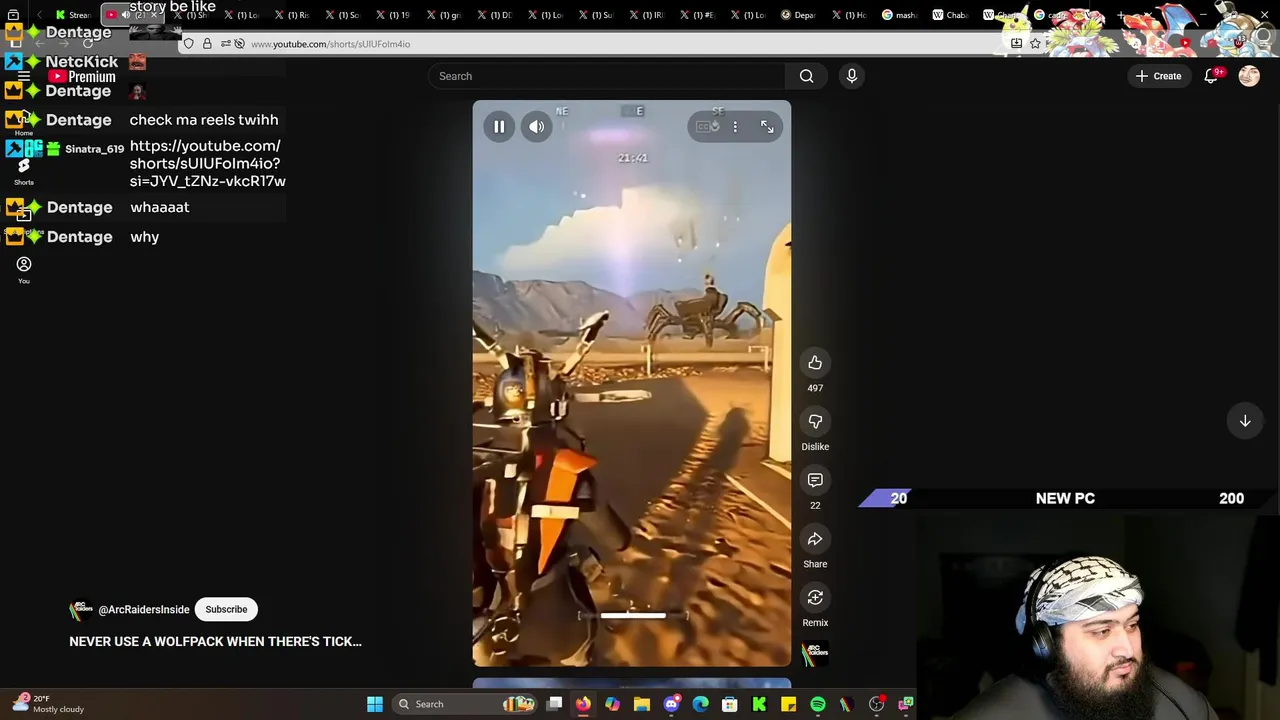
Task: Open the comments showing 22
Action: (x=815, y=481)
